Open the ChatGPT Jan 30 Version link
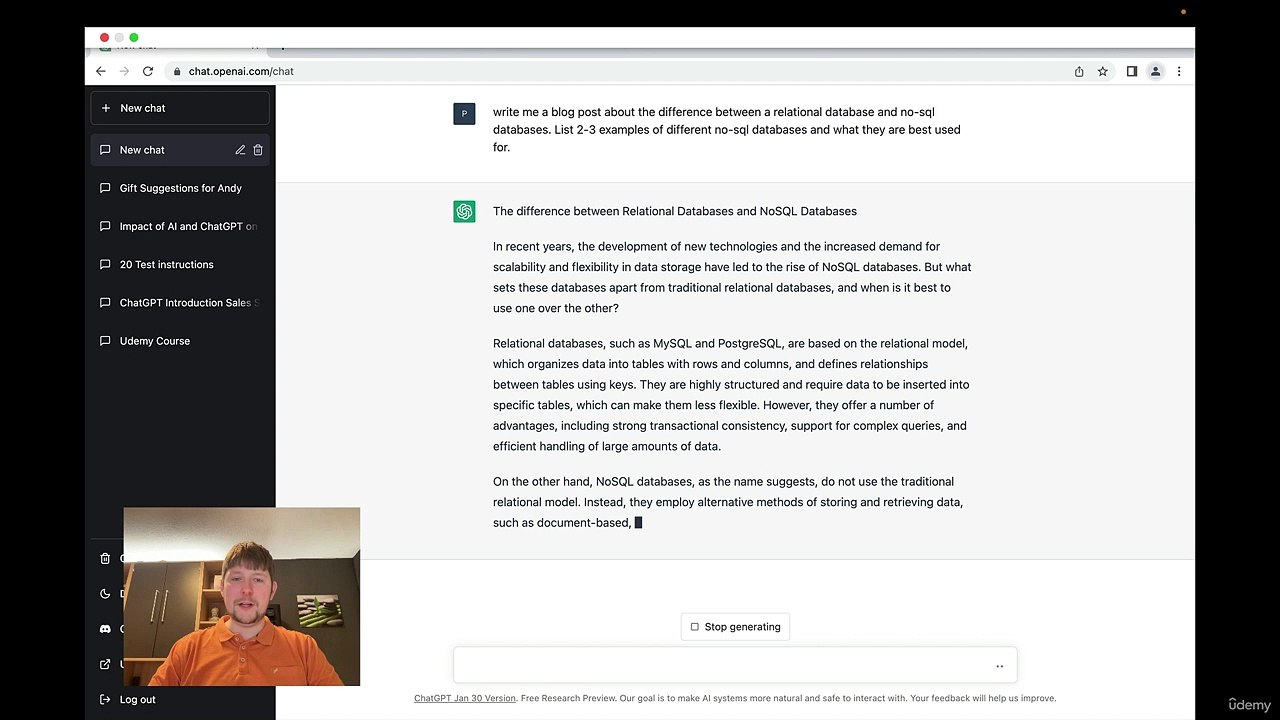Screen dimensions: 1280x720 pos(465,698)
